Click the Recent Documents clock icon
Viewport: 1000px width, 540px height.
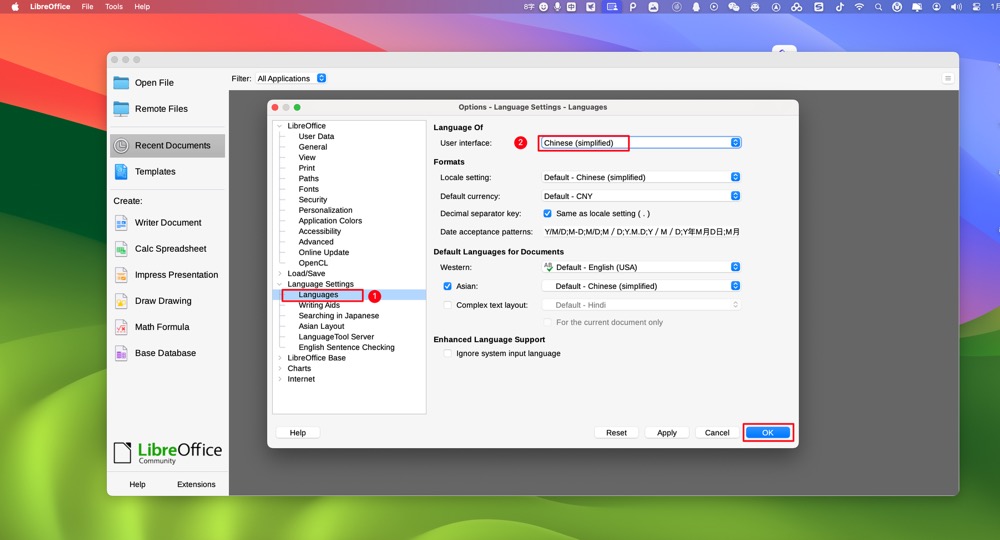[x=121, y=145]
